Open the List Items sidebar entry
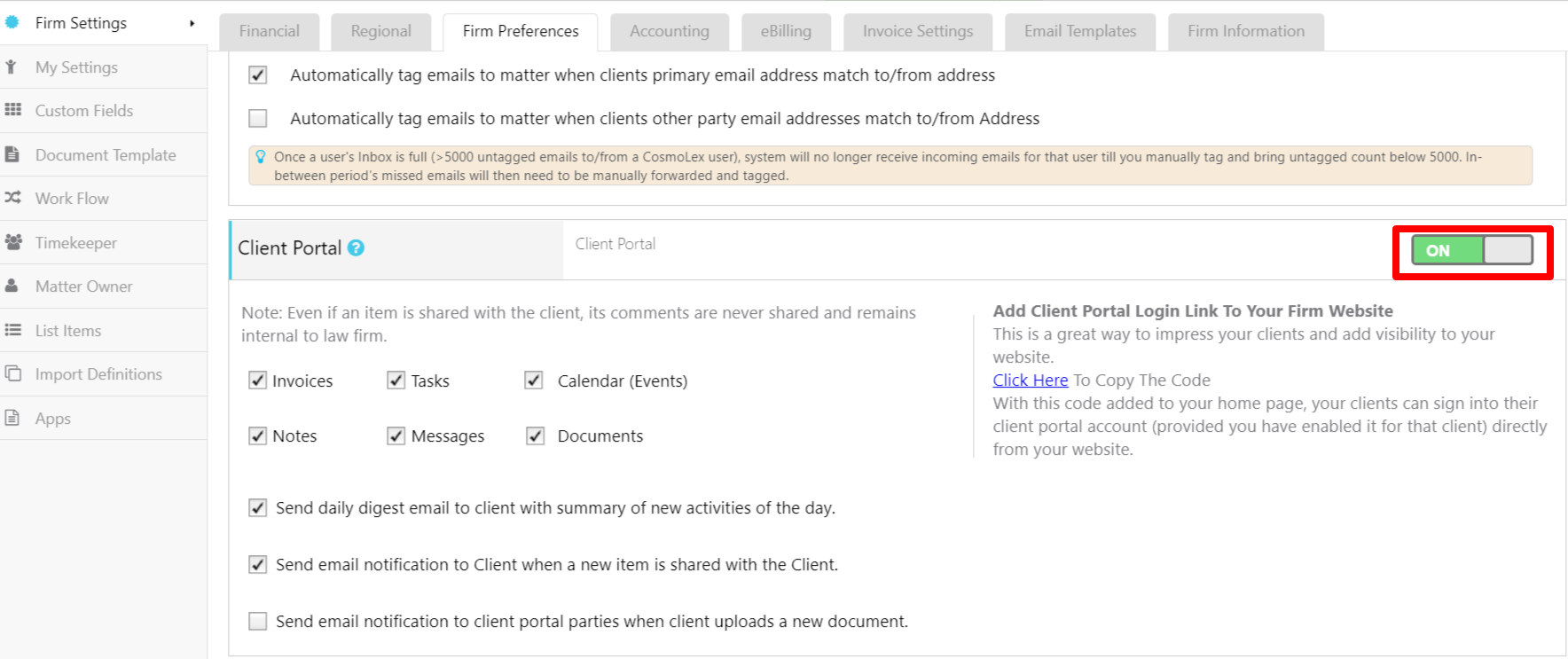The width and height of the screenshot is (1568, 659). 68,331
